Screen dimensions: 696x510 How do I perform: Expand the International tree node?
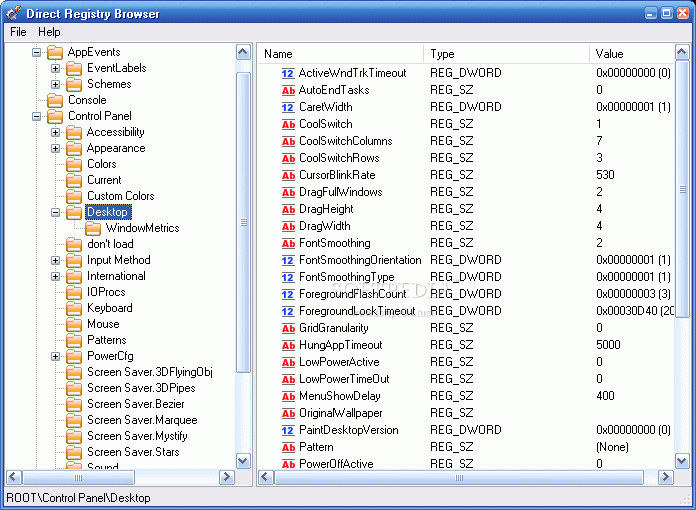coord(55,277)
